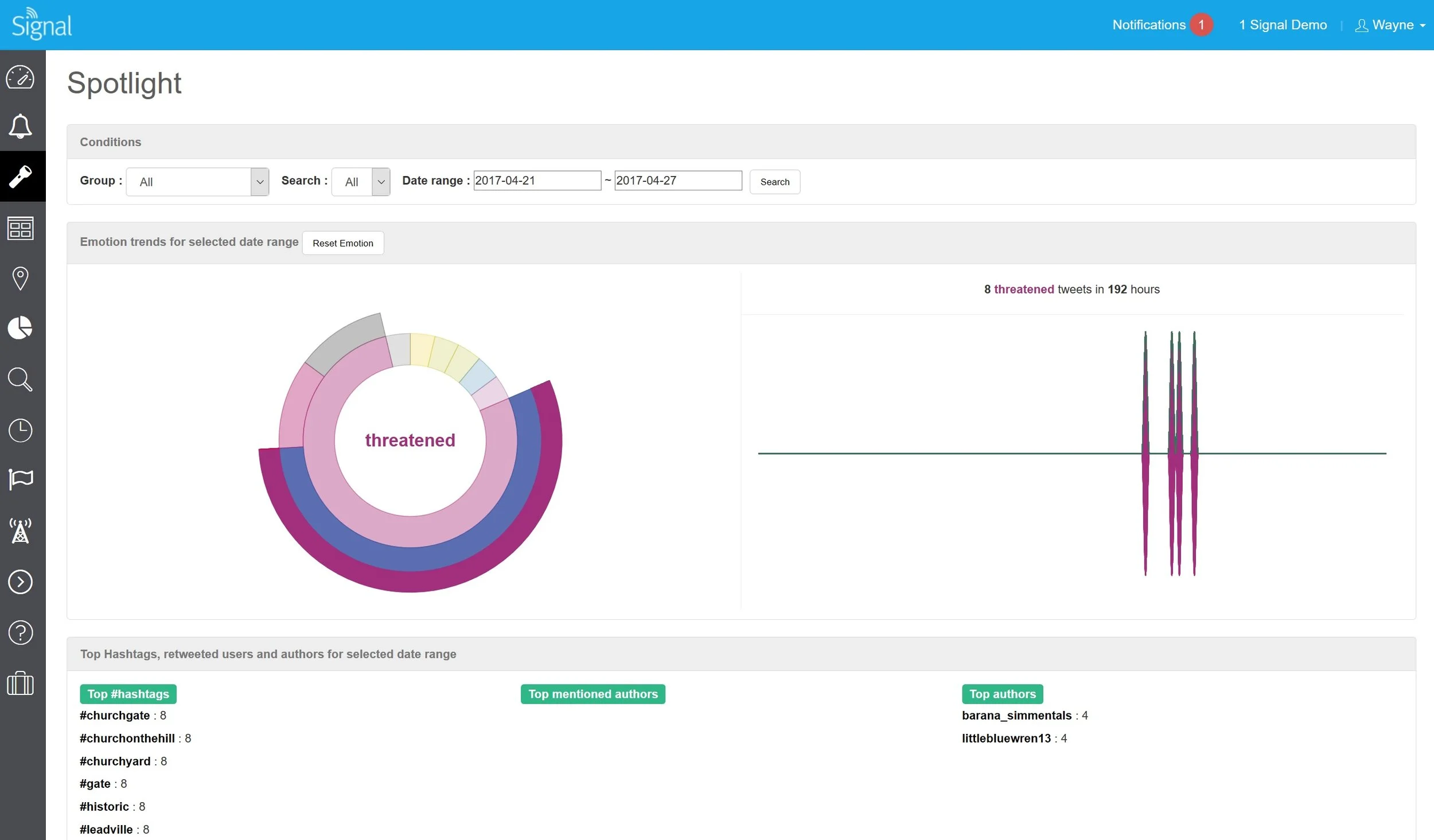Select the briefcase icon at sidebar bottom

click(21, 683)
